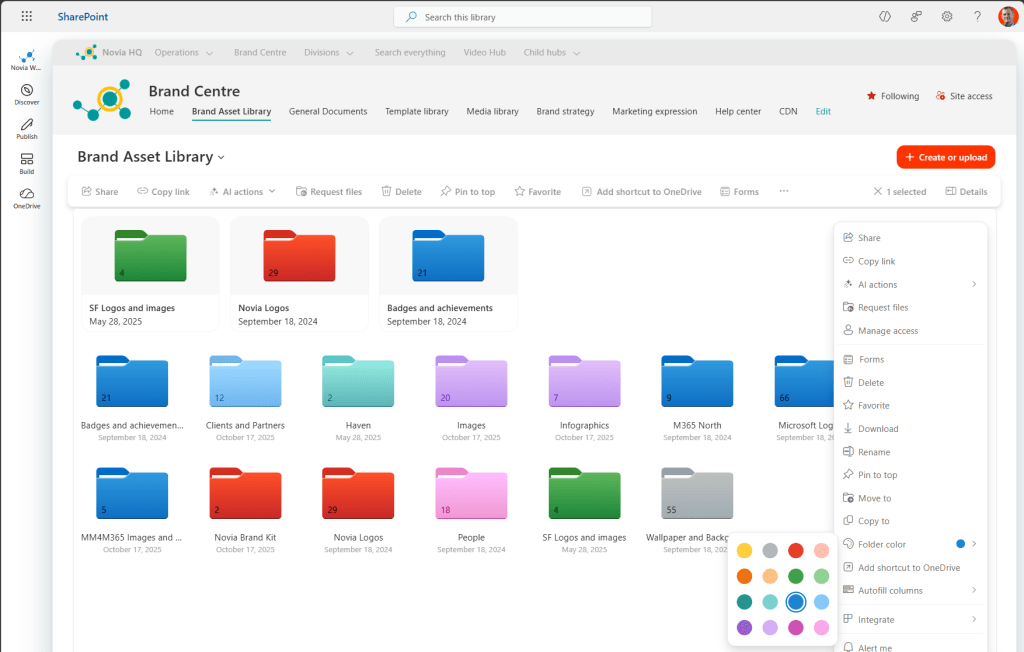Open Discover in the left sidebar
The image size is (1024, 652).
[27, 94]
